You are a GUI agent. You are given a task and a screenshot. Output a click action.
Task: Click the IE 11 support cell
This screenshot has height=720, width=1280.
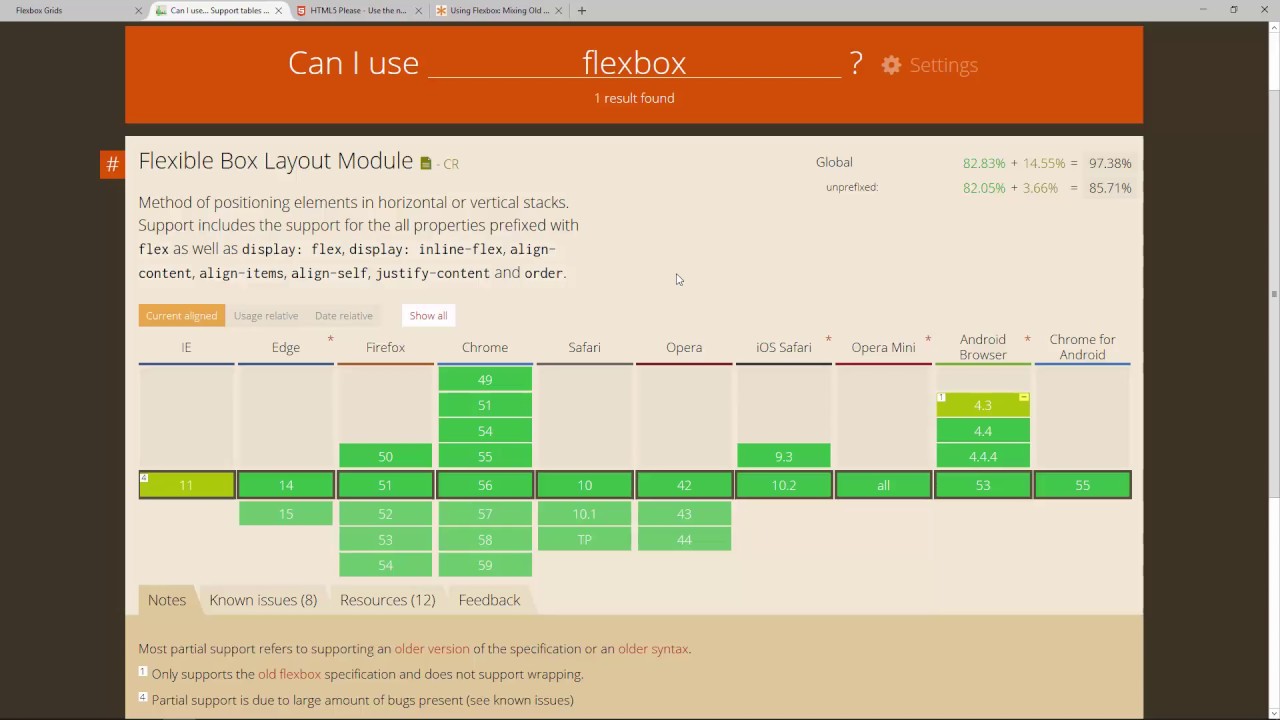186,485
